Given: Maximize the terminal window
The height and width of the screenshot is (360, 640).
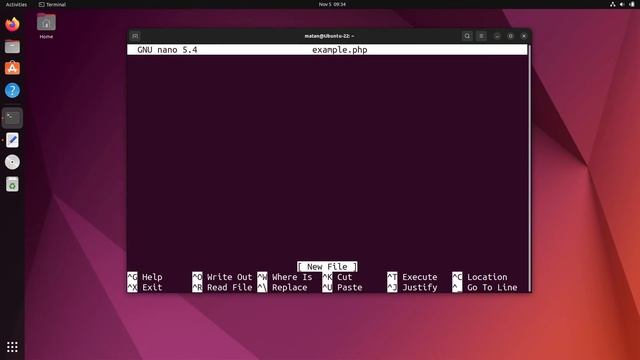Looking at the screenshot, I should point(511,36).
